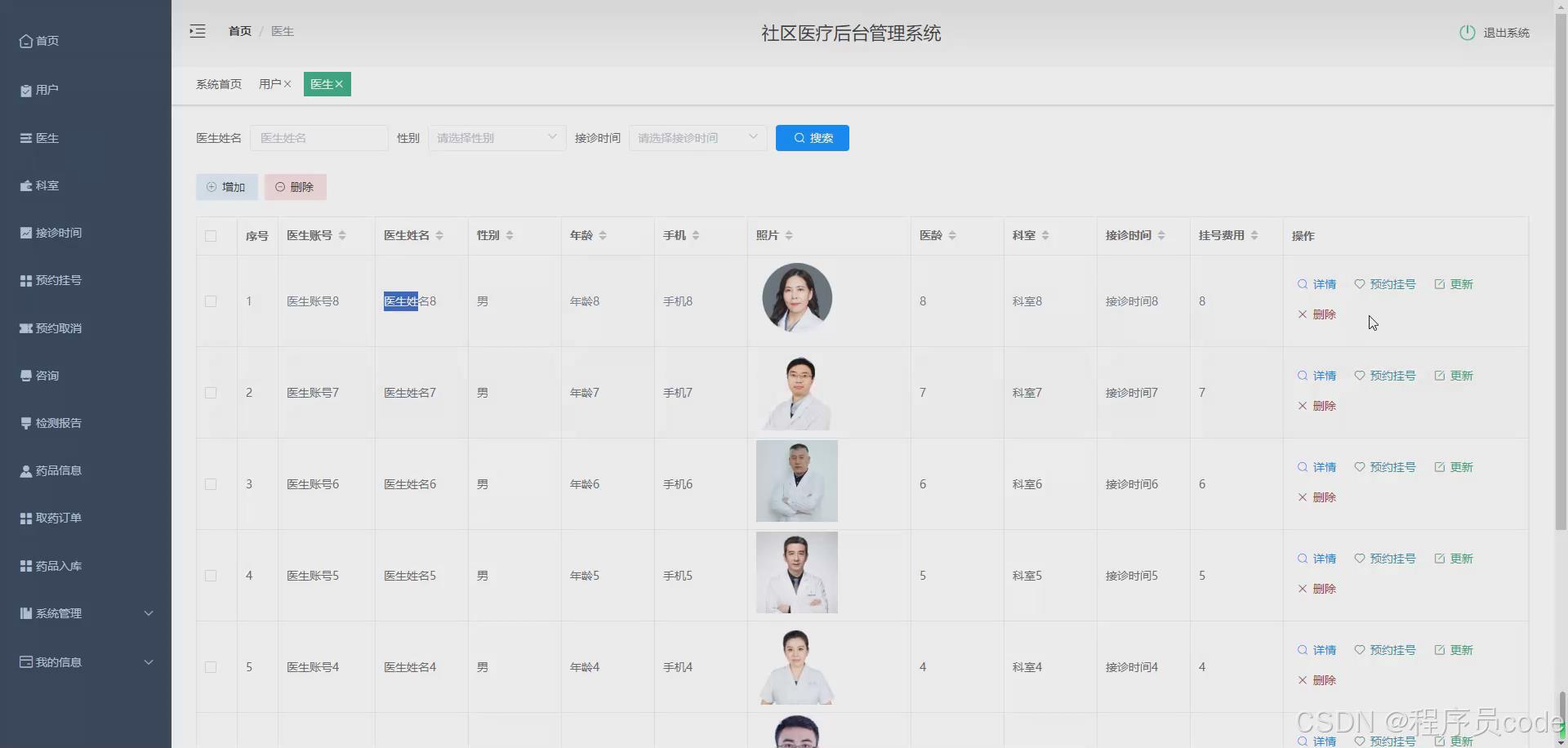Check the row 5 医生账号4 checkbox
Image resolution: width=1568 pixels, height=748 pixels.
[211, 667]
